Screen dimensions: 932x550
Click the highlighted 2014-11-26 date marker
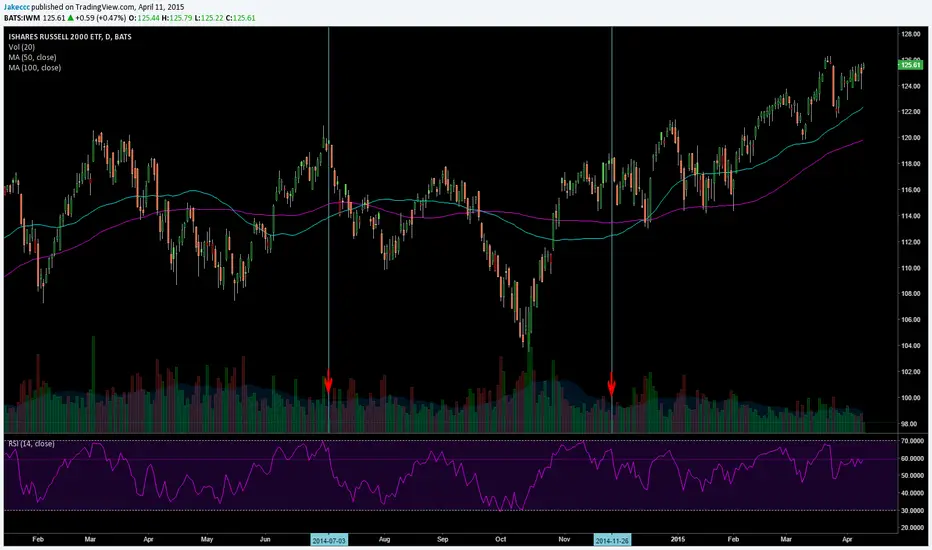612,540
